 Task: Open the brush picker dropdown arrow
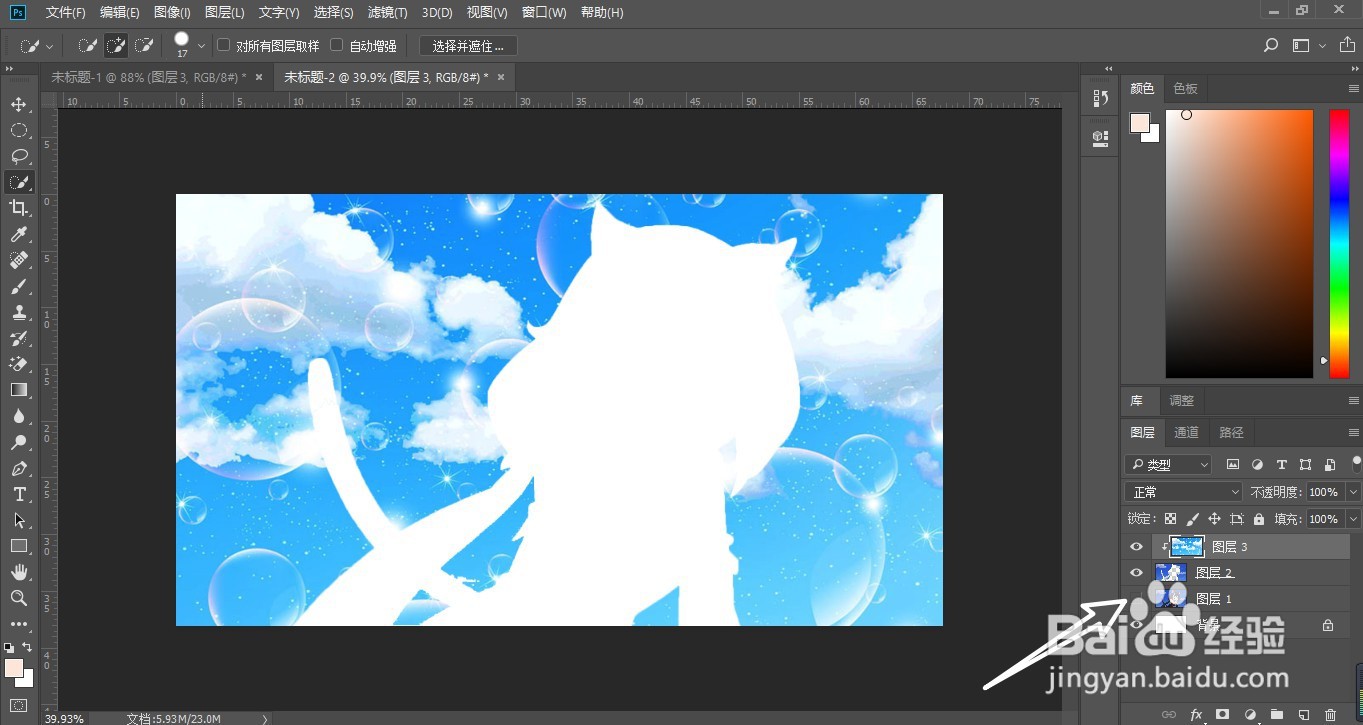click(x=202, y=45)
